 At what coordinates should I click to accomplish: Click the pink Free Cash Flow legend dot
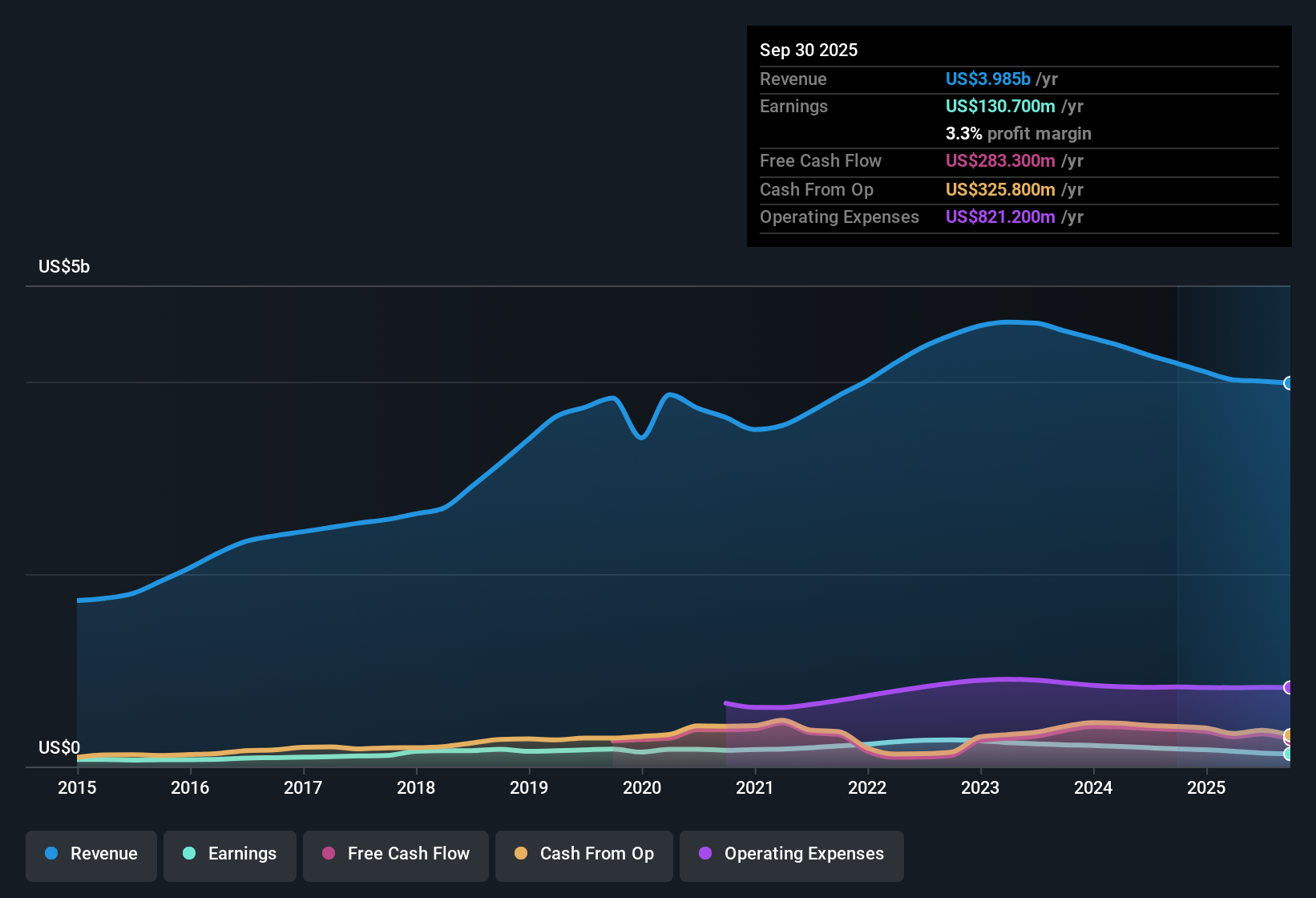tap(329, 854)
